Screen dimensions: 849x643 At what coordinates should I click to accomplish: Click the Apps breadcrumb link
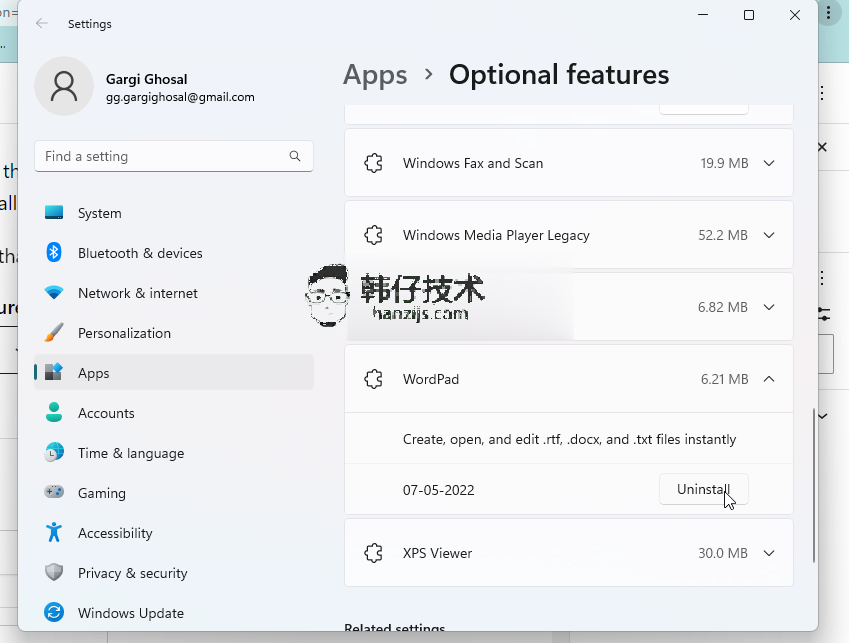tap(375, 75)
